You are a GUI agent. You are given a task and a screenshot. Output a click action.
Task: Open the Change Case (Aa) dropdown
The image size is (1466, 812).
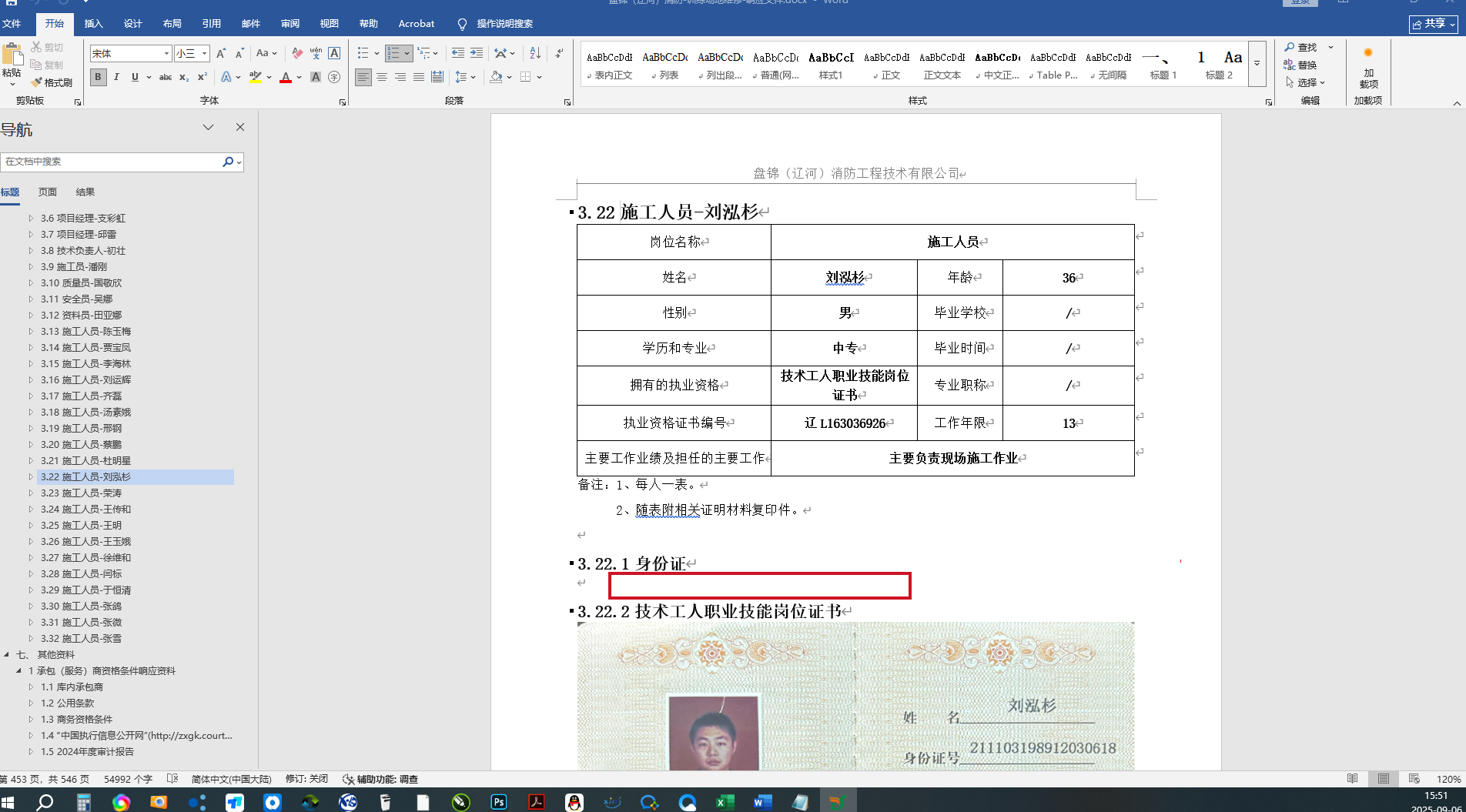(266, 53)
